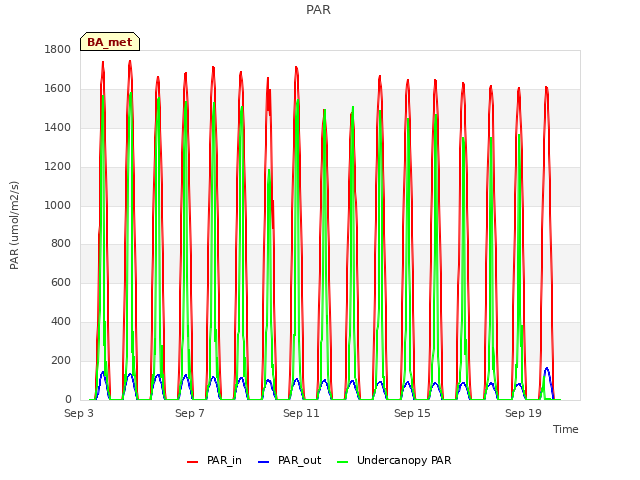Click the Sep 3 x-axis tick label

[x=79, y=413]
